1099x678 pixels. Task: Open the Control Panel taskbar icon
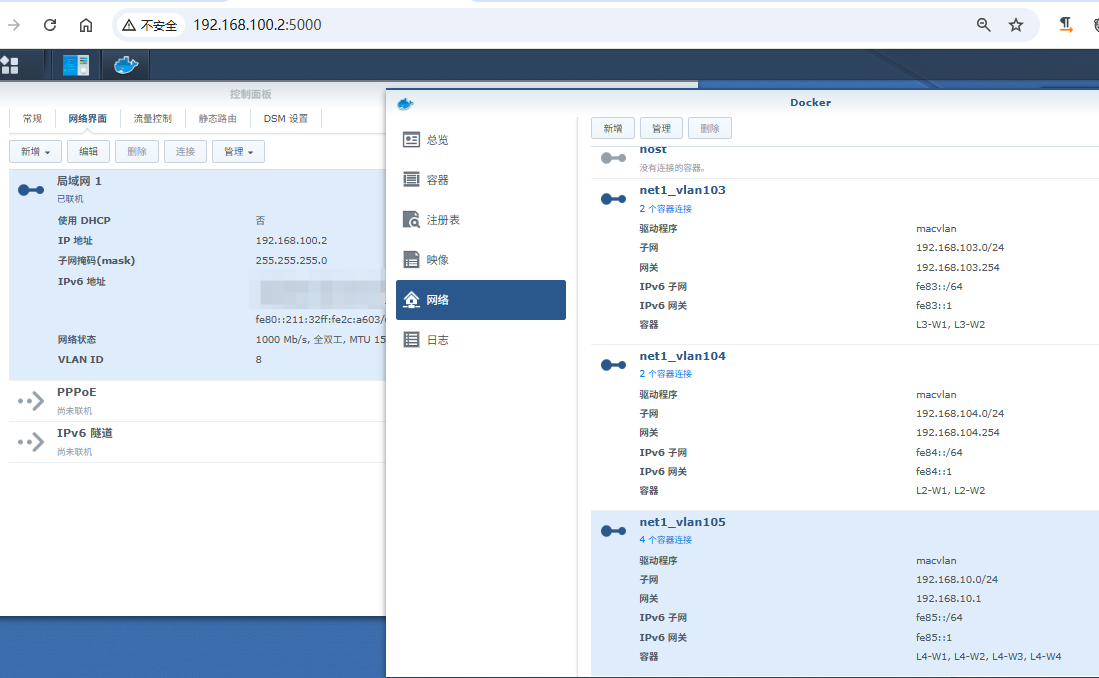point(76,65)
